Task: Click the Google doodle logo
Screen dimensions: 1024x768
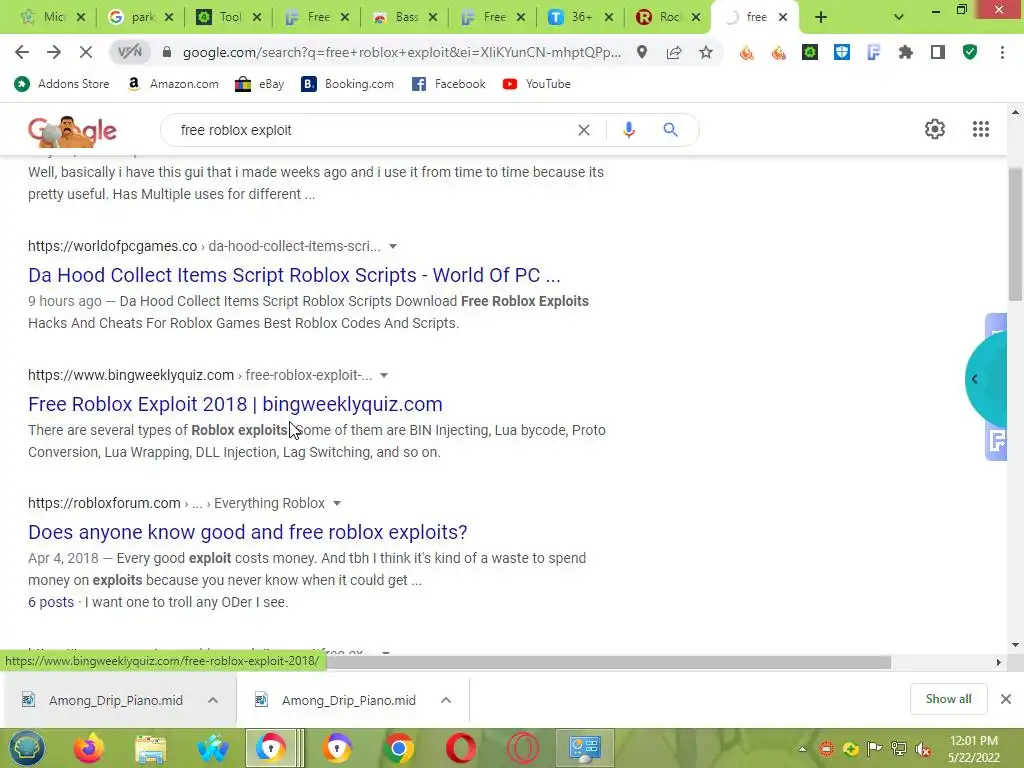Action: [72, 131]
